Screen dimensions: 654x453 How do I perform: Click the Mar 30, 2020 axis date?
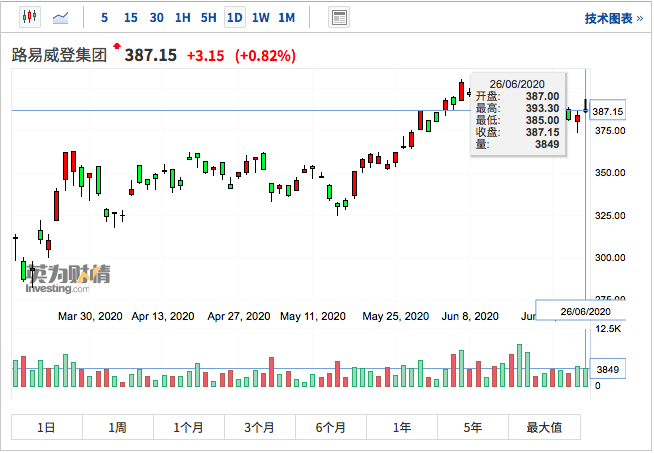coord(90,316)
